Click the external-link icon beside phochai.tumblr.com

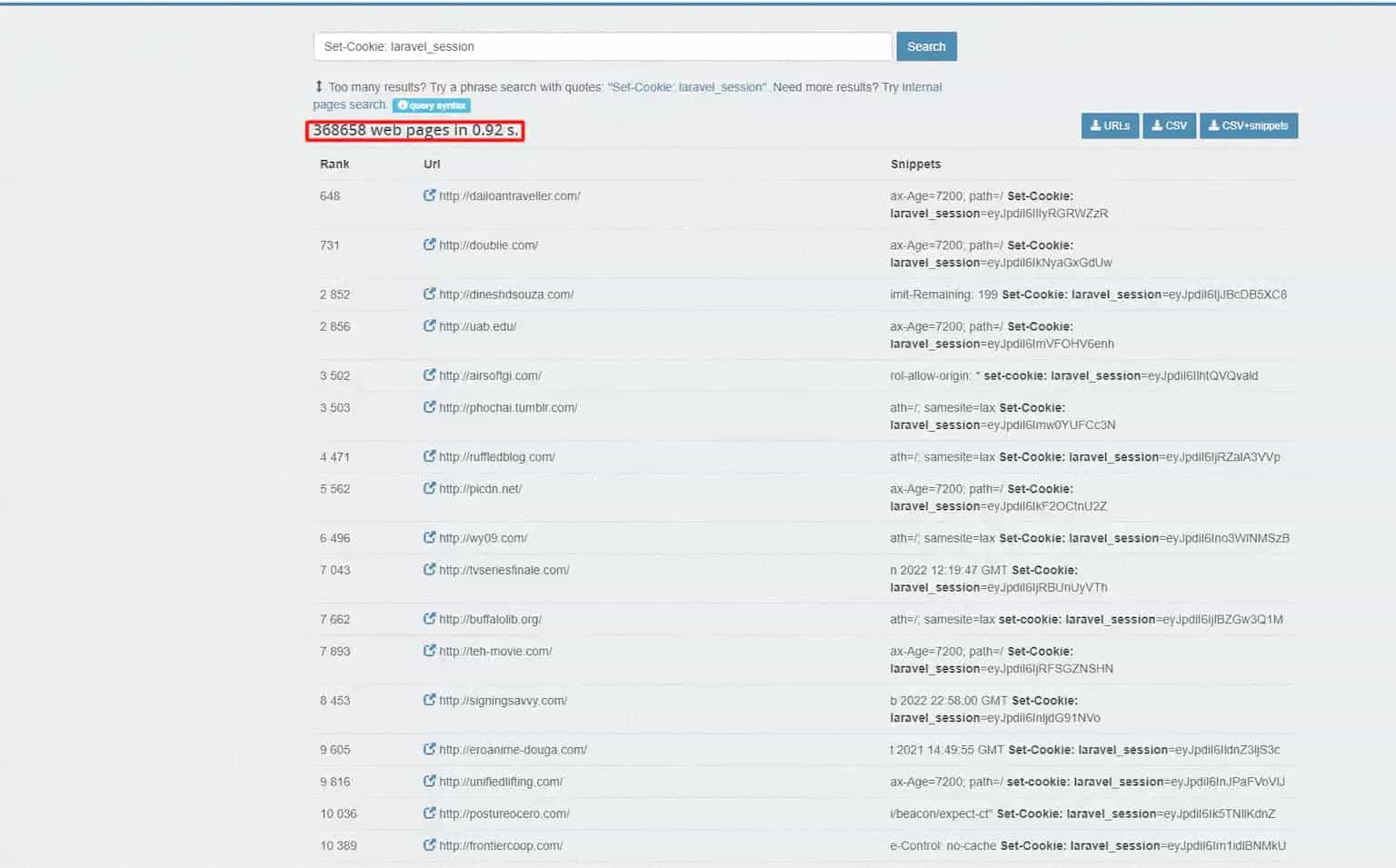(x=429, y=406)
